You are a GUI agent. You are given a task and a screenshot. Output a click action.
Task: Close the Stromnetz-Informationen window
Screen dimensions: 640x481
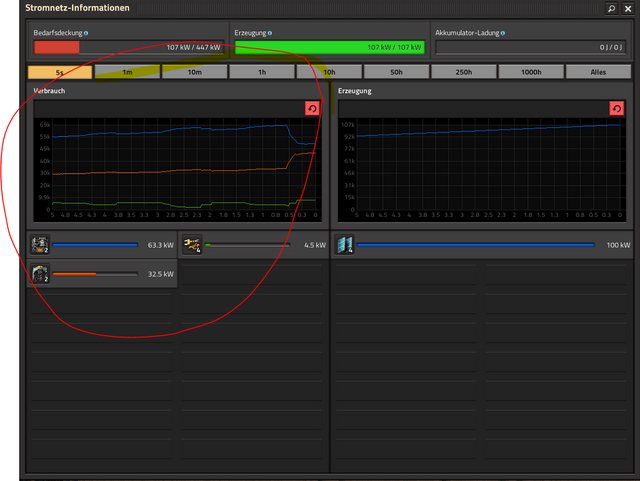point(628,8)
